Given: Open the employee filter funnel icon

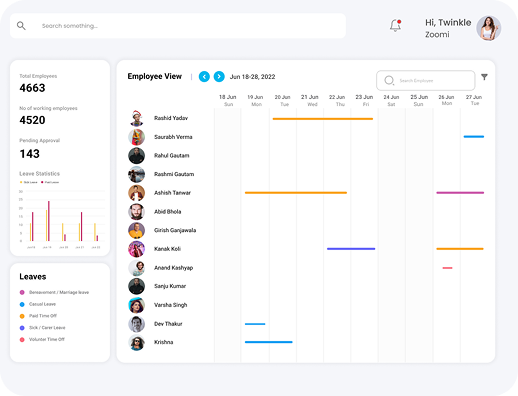Looking at the screenshot, I should 484,77.
